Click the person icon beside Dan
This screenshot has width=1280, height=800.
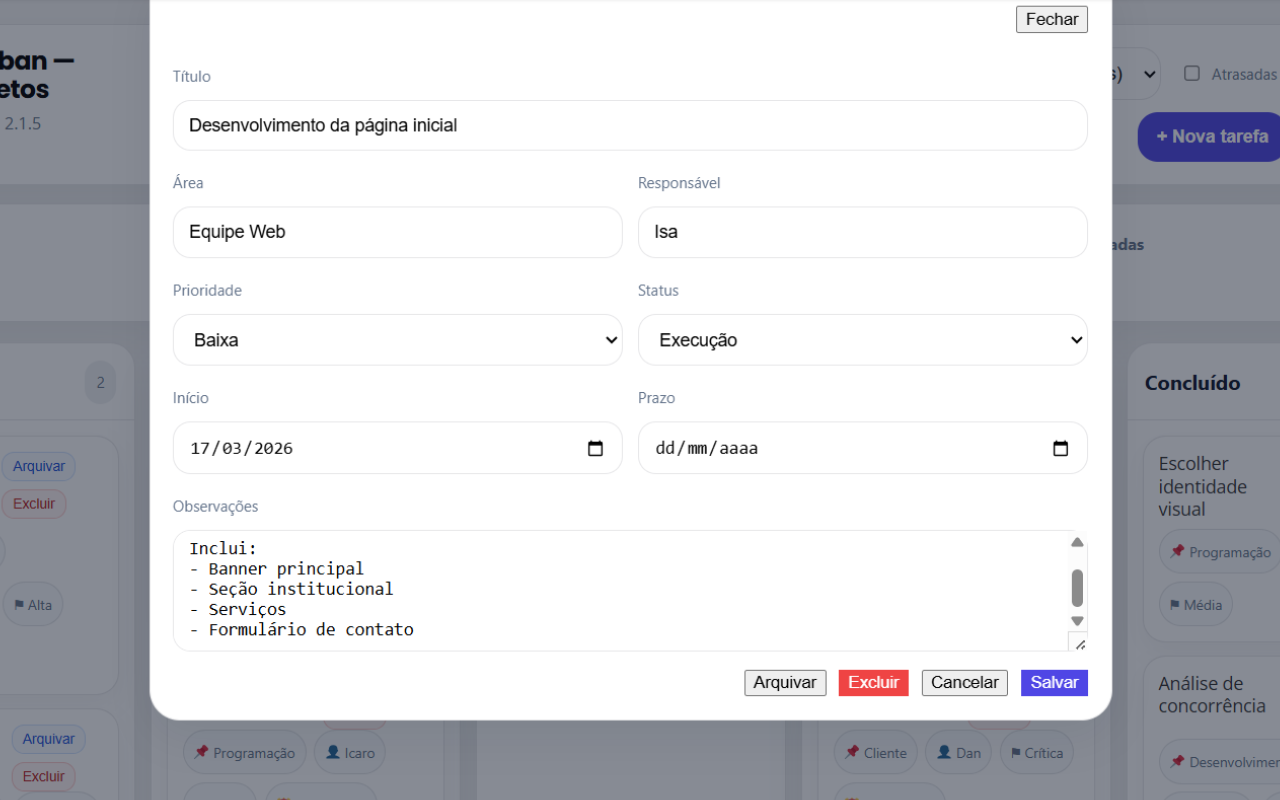[x=941, y=752]
